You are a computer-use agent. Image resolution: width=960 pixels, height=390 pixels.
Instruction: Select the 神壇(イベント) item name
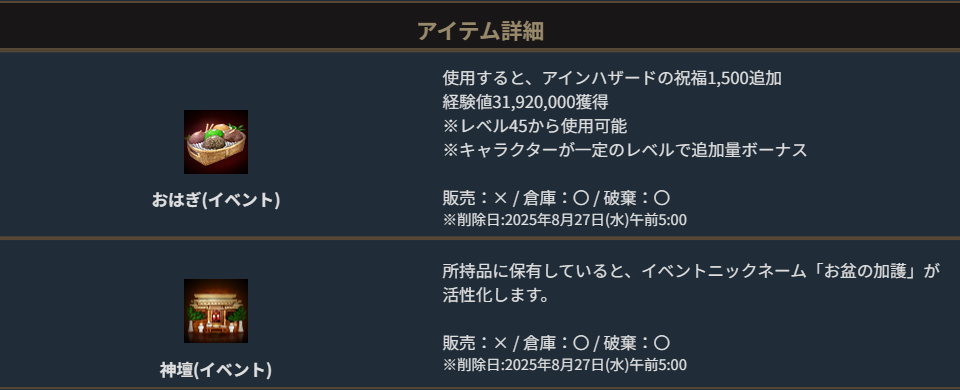point(216,369)
